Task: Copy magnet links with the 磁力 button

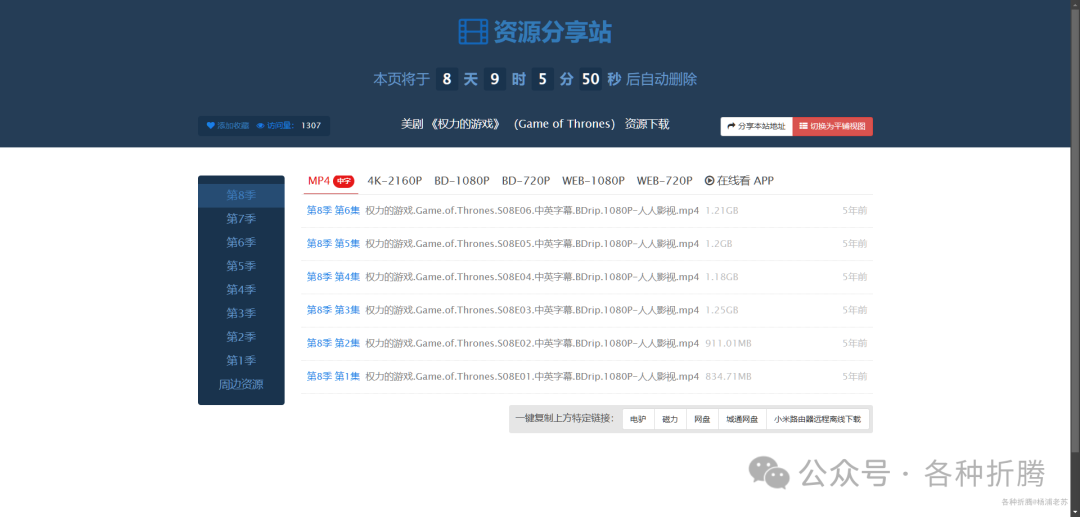Action: pos(670,419)
